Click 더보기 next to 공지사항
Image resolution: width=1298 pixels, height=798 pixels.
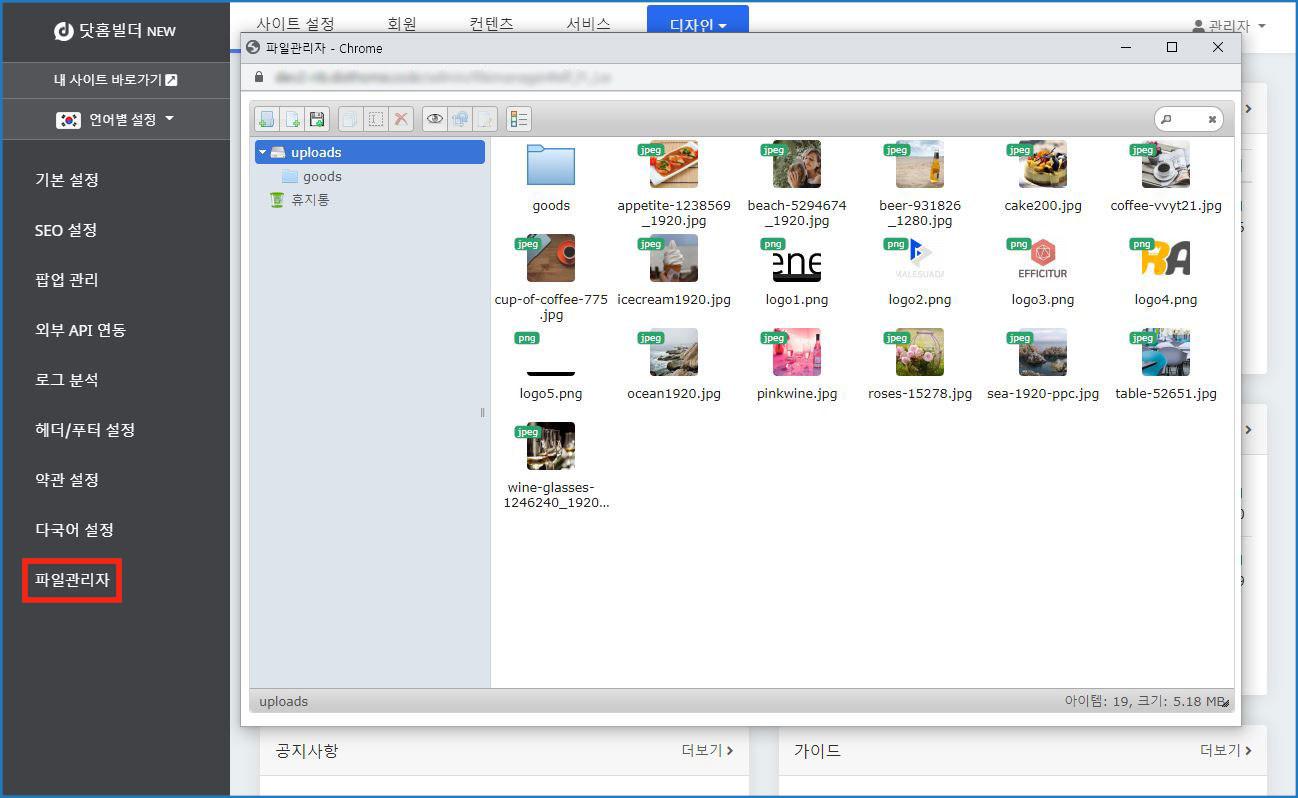pyautogui.click(x=707, y=750)
